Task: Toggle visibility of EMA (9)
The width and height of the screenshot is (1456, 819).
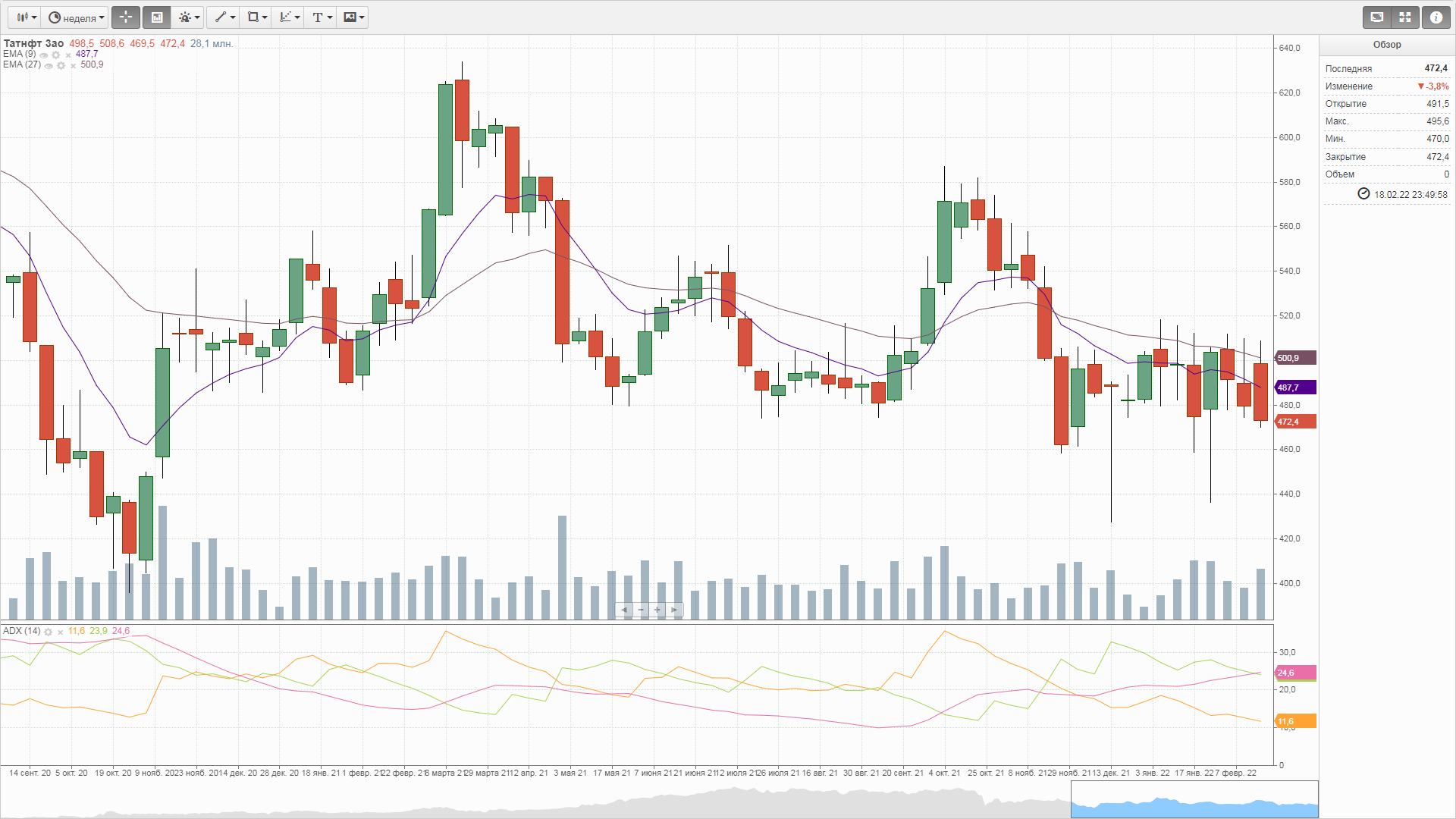Action: click(x=44, y=55)
